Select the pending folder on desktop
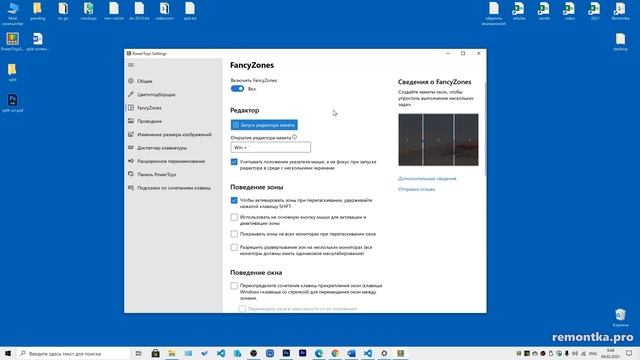Viewport: 640px width, 360px height. [38, 11]
